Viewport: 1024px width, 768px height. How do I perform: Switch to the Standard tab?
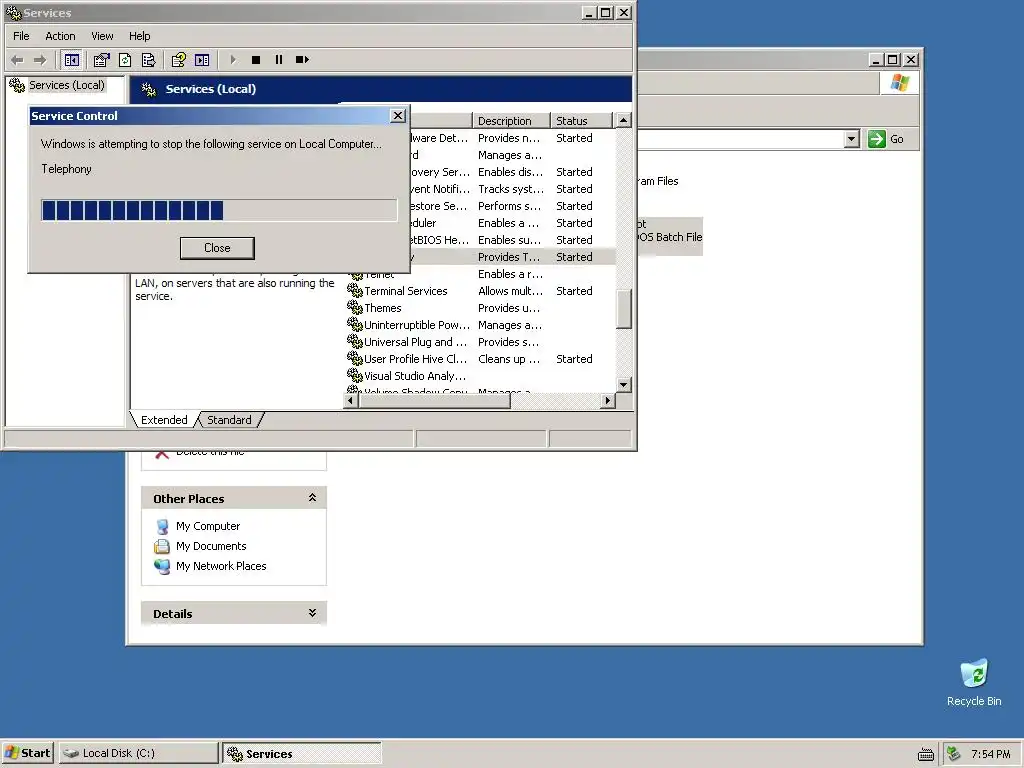[x=229, y=420]
